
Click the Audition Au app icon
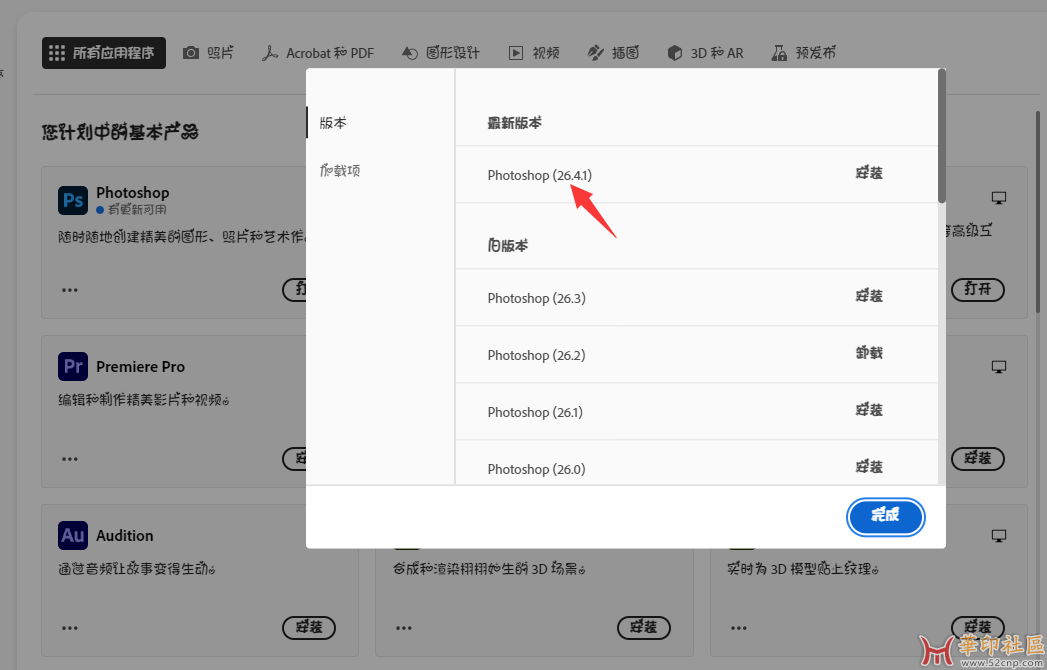click(x=73, y=535)
